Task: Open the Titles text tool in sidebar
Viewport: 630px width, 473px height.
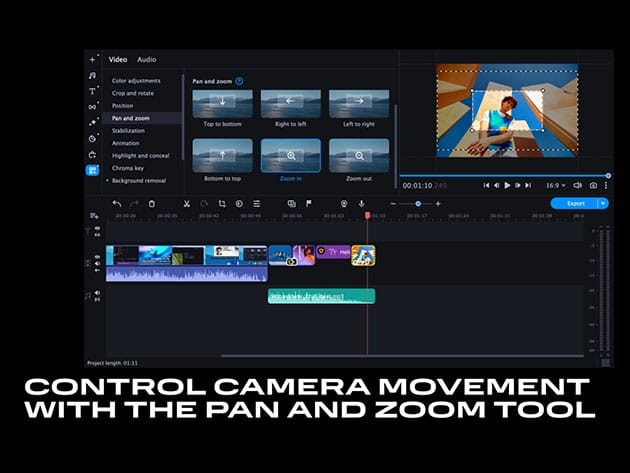Action: (x=92, y=91)
